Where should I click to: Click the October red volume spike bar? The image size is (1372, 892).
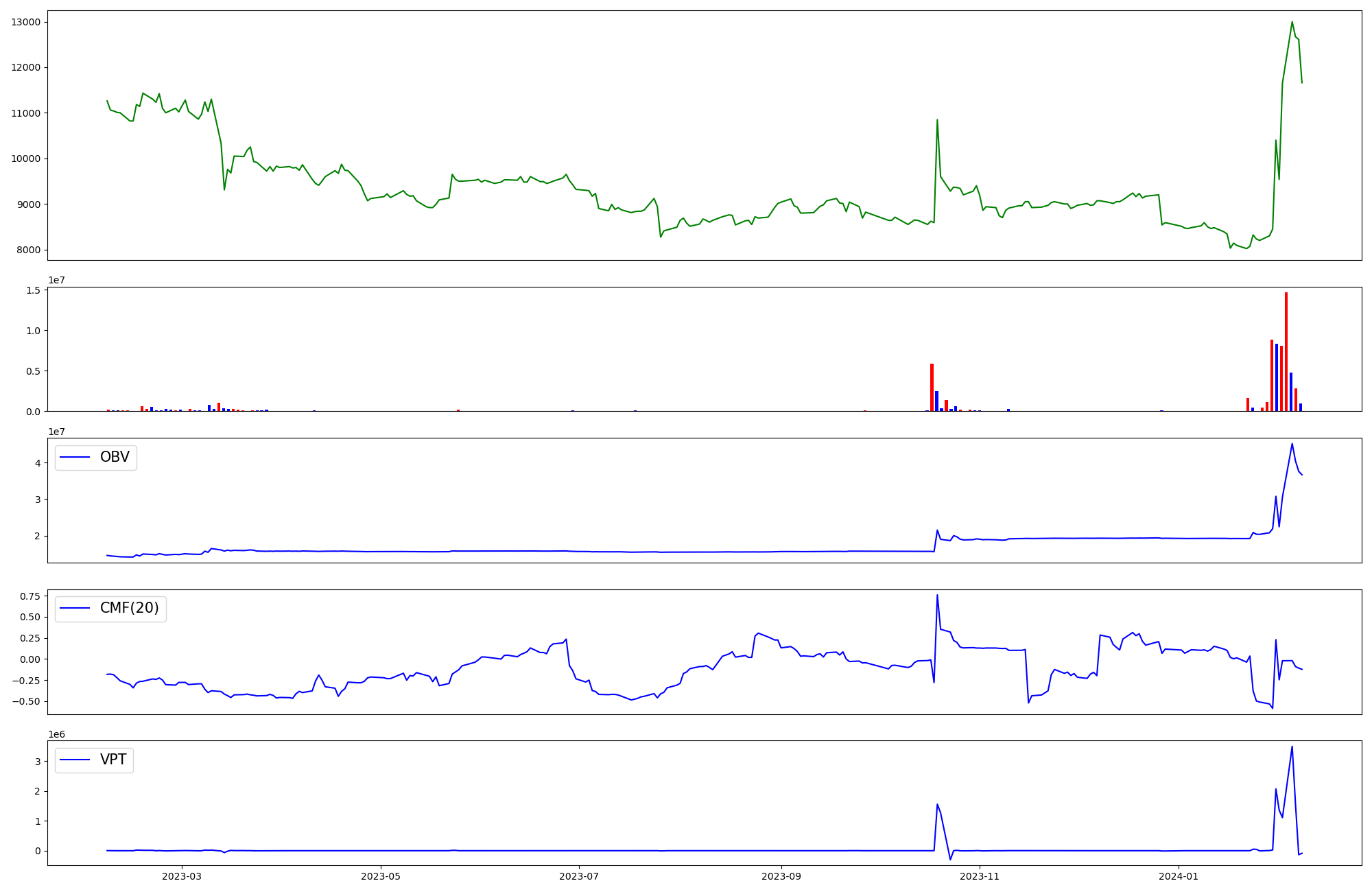(932, 388)
